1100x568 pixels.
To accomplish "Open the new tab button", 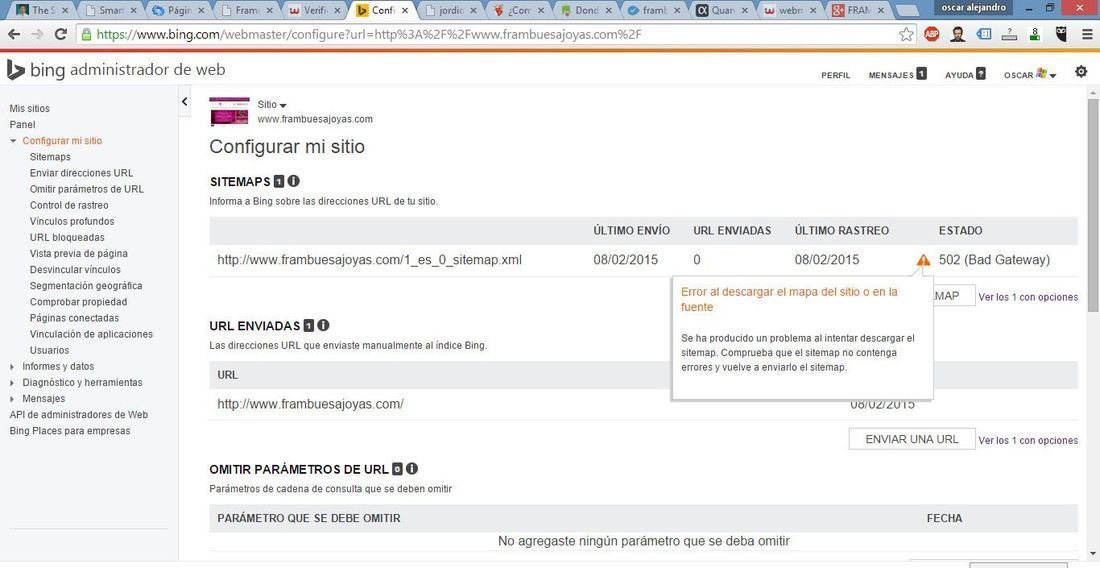I will pos(908,11).
